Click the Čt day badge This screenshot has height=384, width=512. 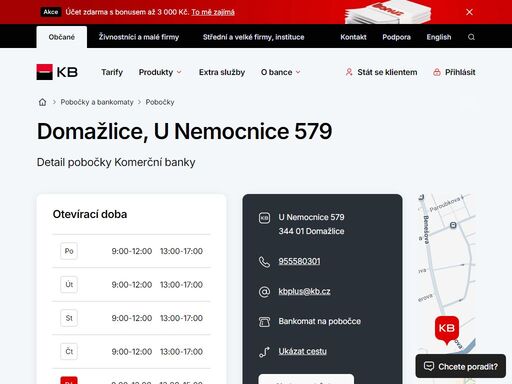coord(69,351)
